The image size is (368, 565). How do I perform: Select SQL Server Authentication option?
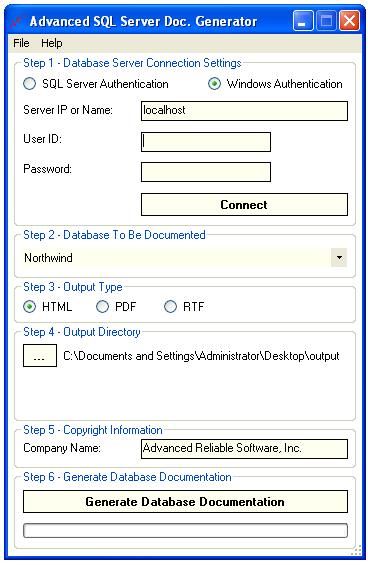coord(30,84)
